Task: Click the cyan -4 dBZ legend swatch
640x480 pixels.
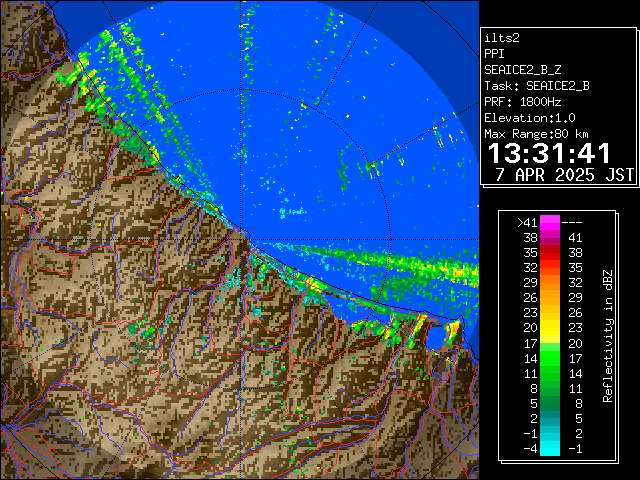Action: pos(550,448)
